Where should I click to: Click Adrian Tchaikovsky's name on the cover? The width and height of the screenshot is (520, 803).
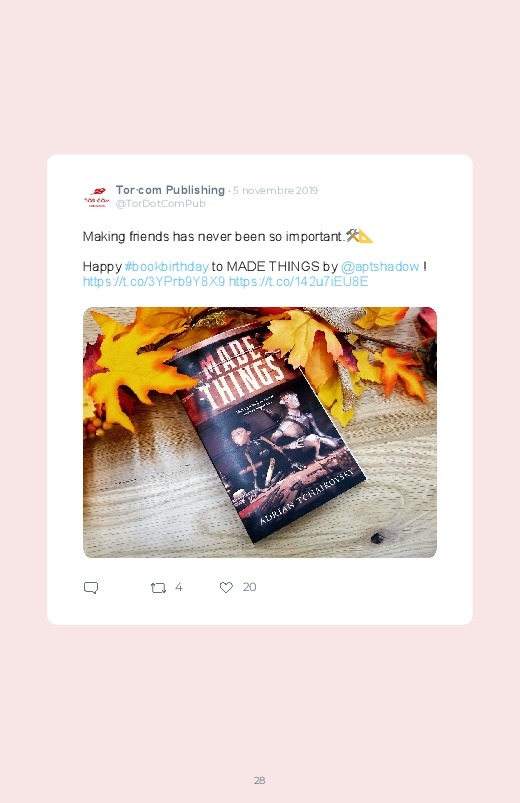pos(306,496)
